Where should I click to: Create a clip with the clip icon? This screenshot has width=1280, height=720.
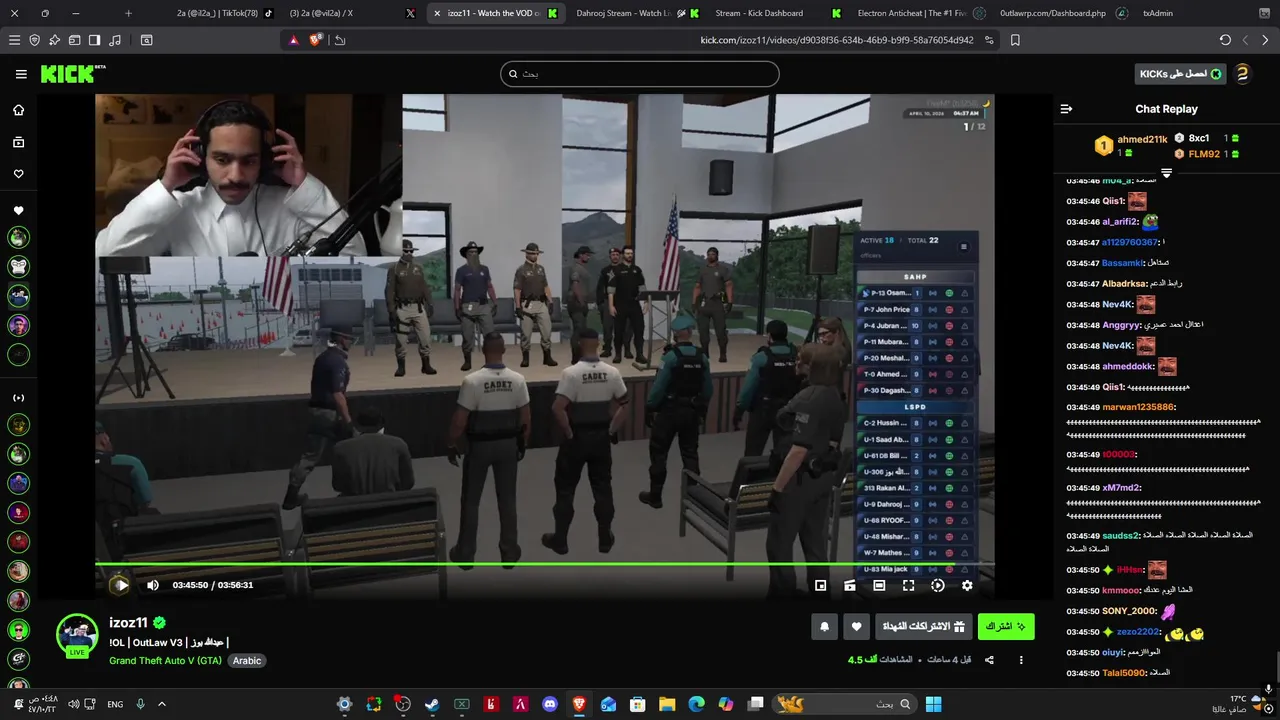pyautogui.click(x=850, y=585)
